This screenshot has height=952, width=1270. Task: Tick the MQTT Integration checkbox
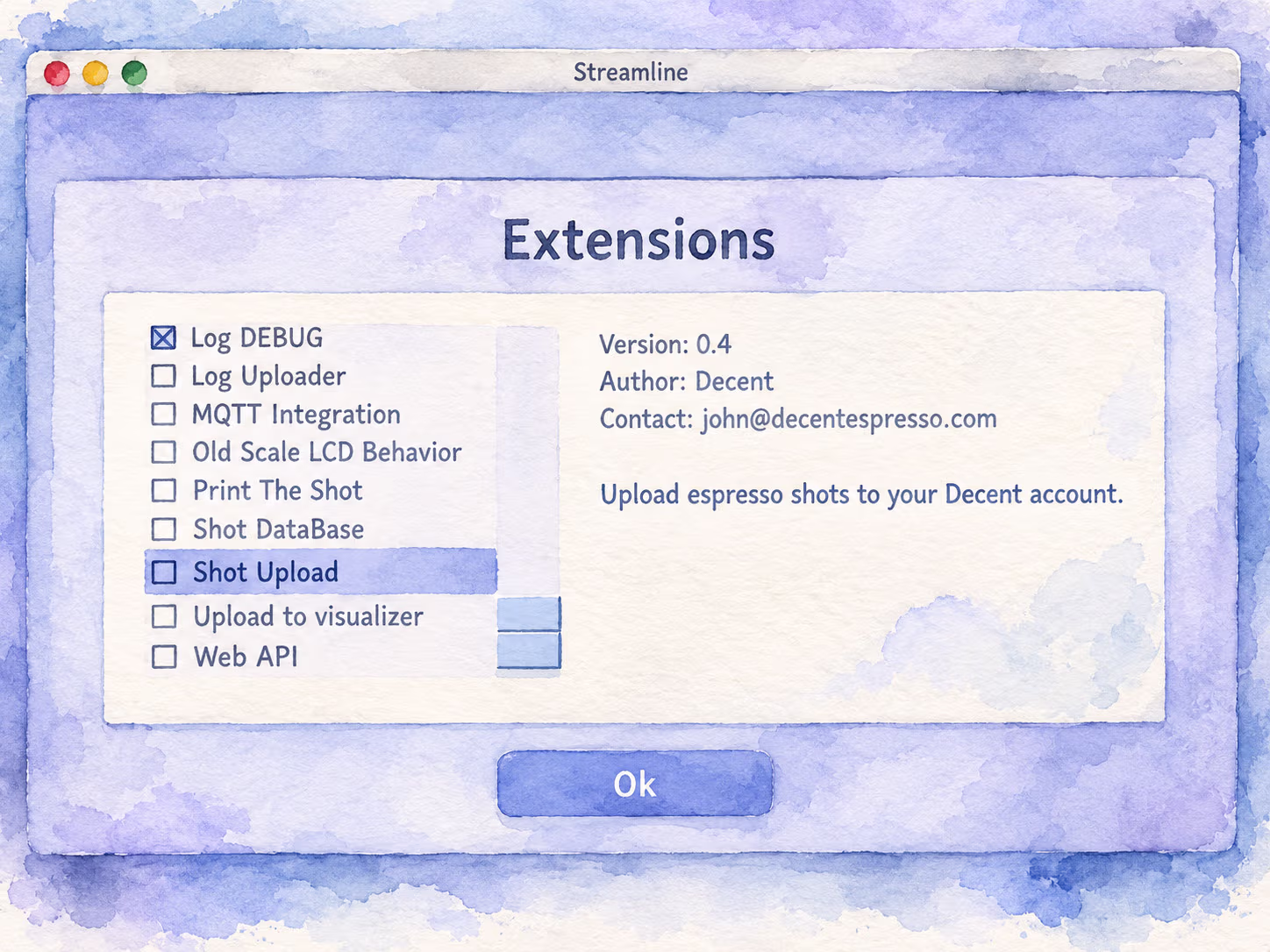[x=163, y=413]
